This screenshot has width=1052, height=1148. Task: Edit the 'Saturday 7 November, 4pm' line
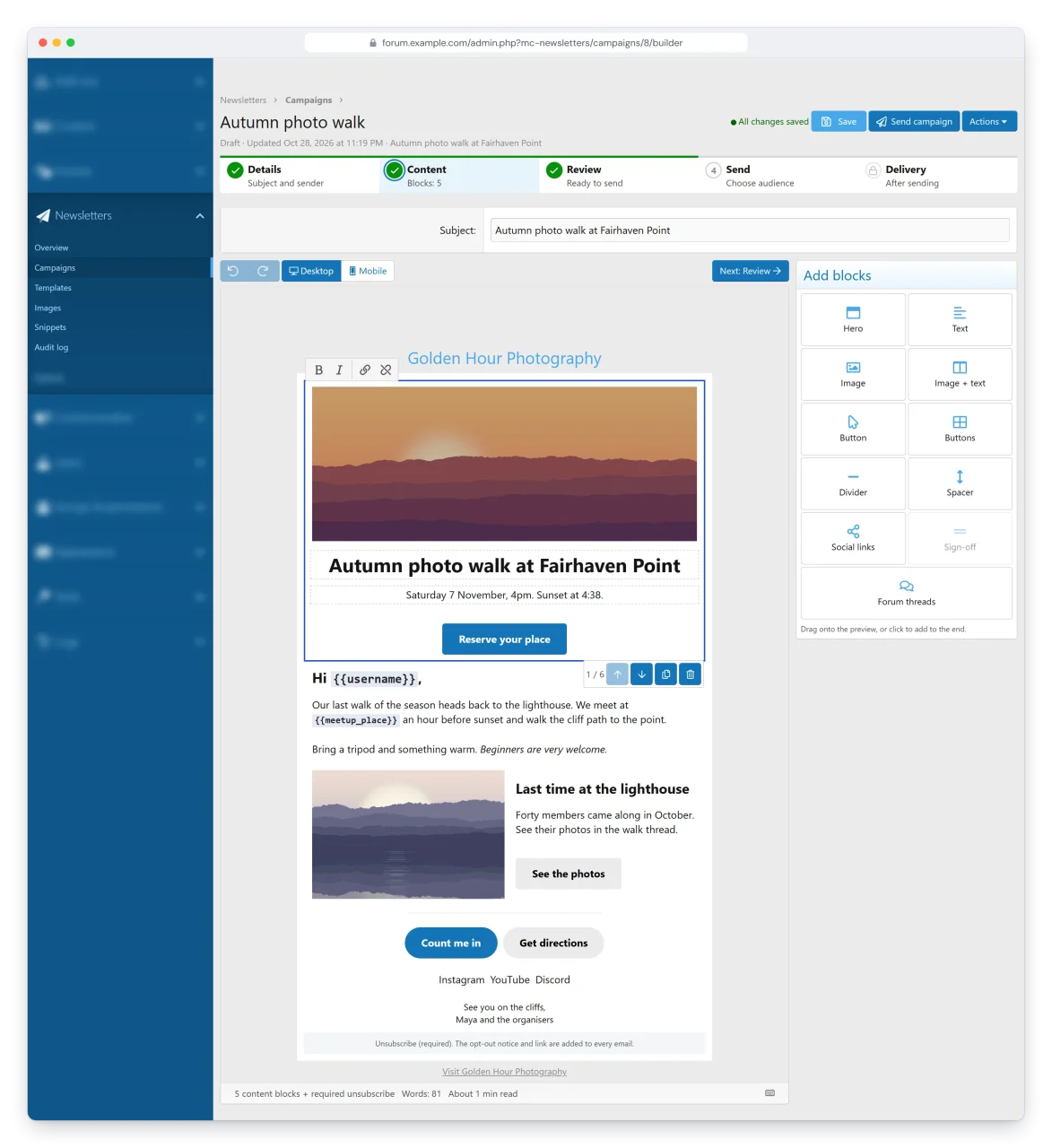tap(504, 595)
